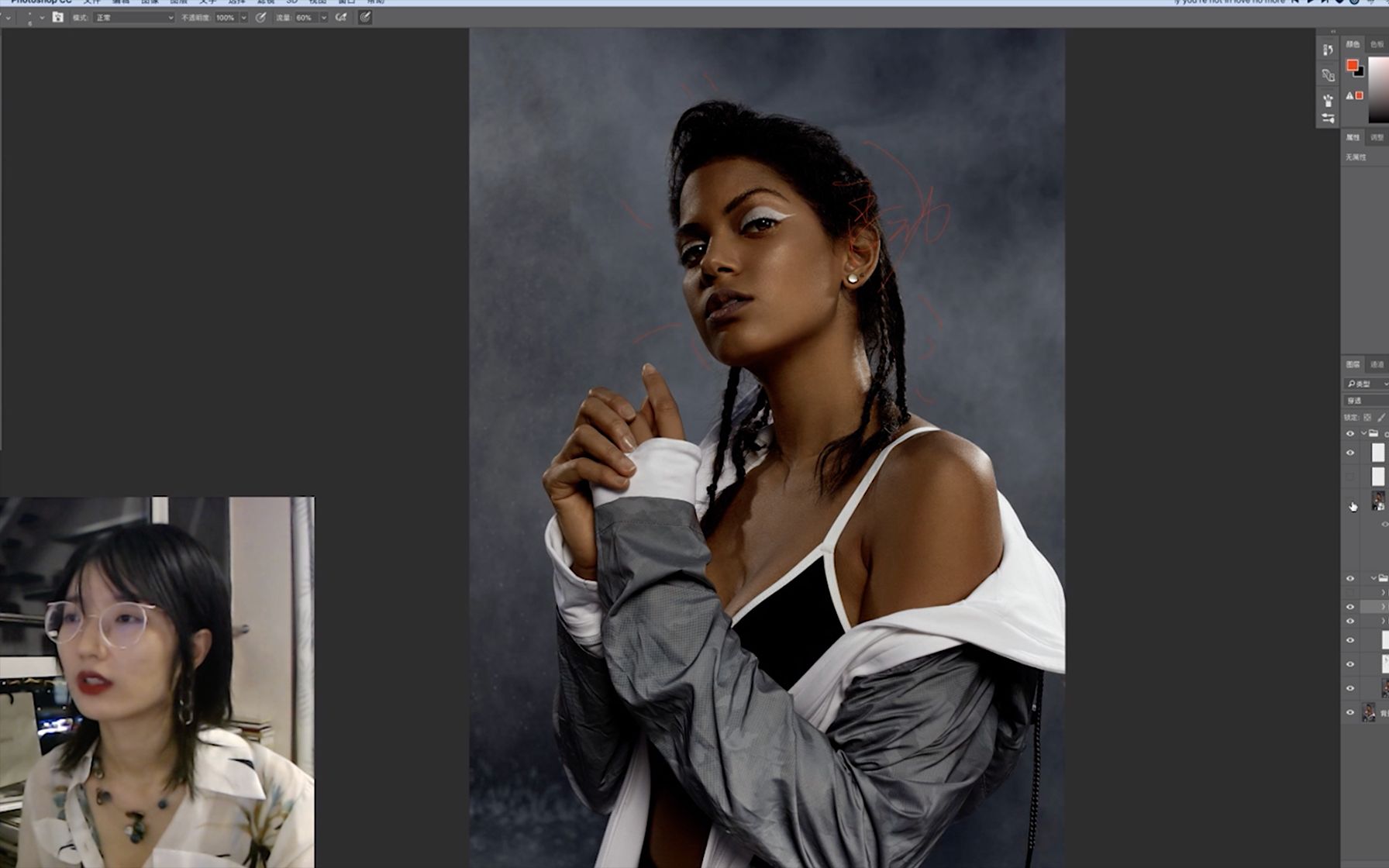This screenshot has width=1389, height=868.
Task: Show the hidden second white layer
Action: tap(1350, 476)
